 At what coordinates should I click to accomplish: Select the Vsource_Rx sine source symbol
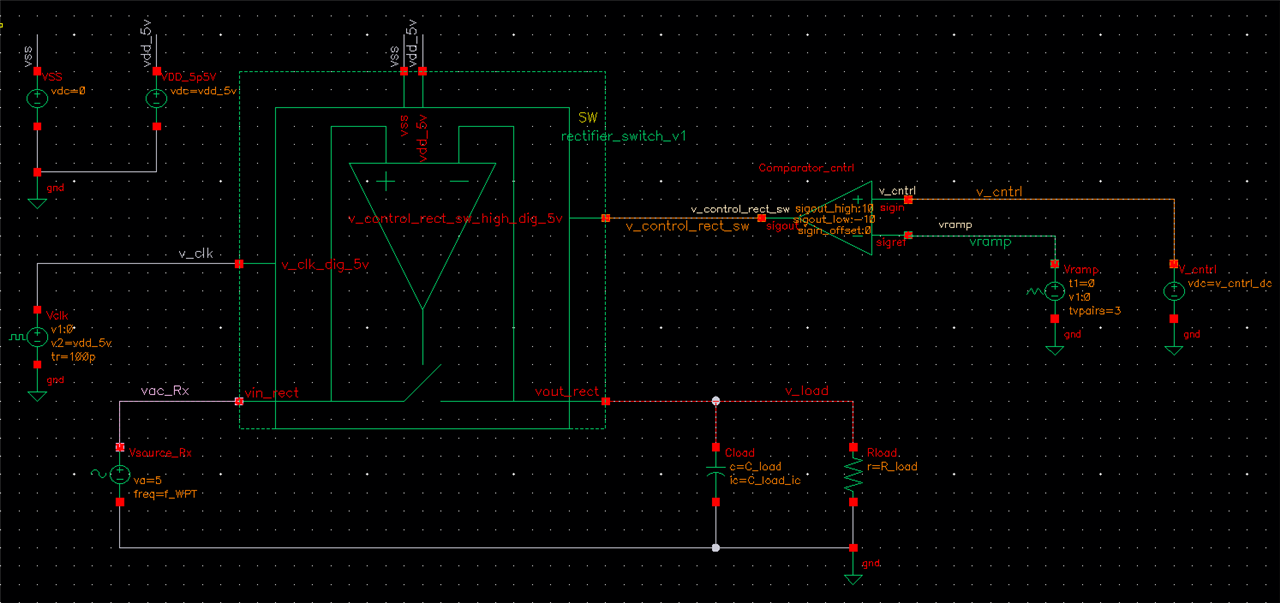point(119,475)
